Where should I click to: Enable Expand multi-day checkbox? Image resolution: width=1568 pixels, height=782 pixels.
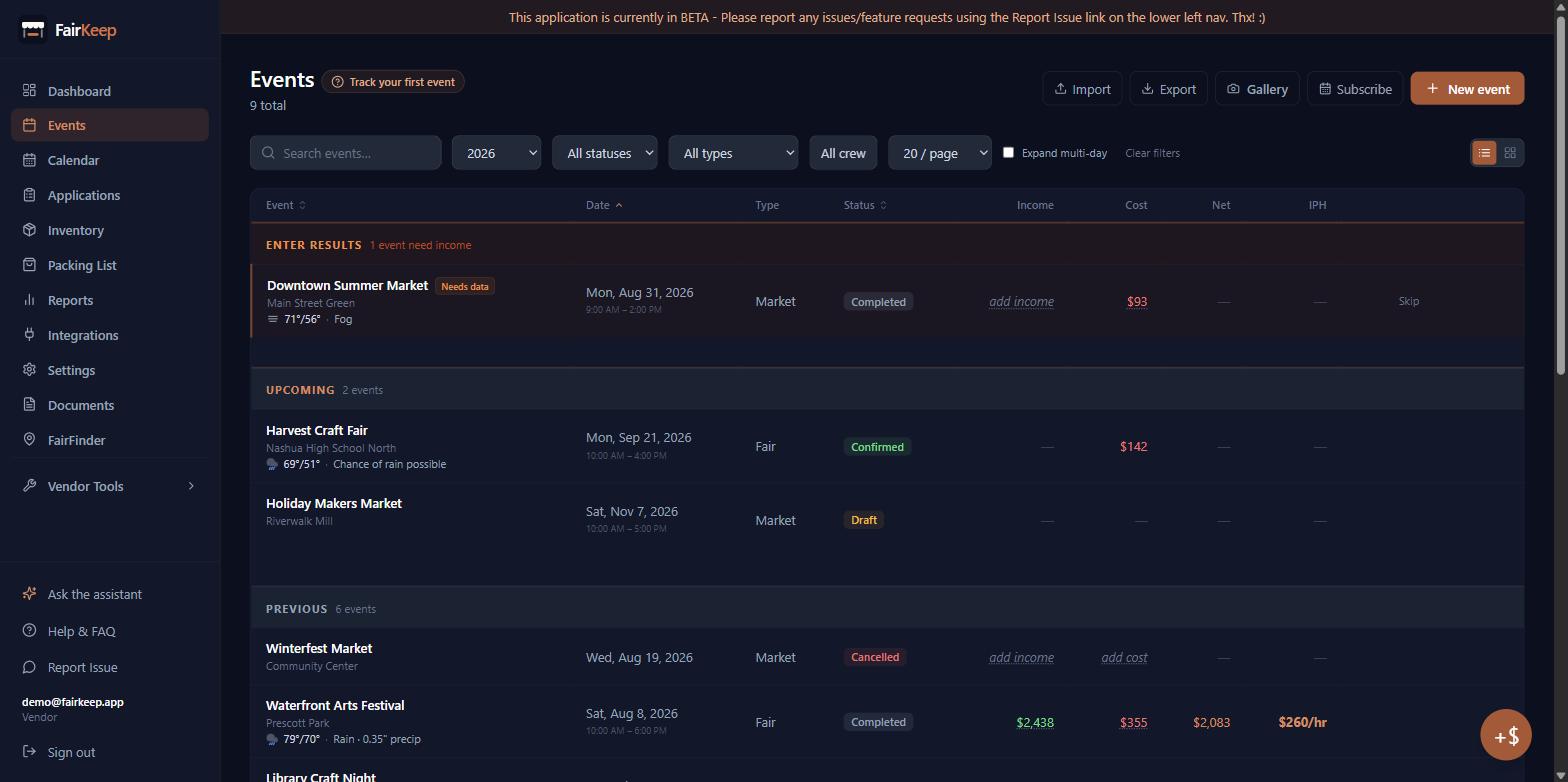click(x=1008, y=152)
